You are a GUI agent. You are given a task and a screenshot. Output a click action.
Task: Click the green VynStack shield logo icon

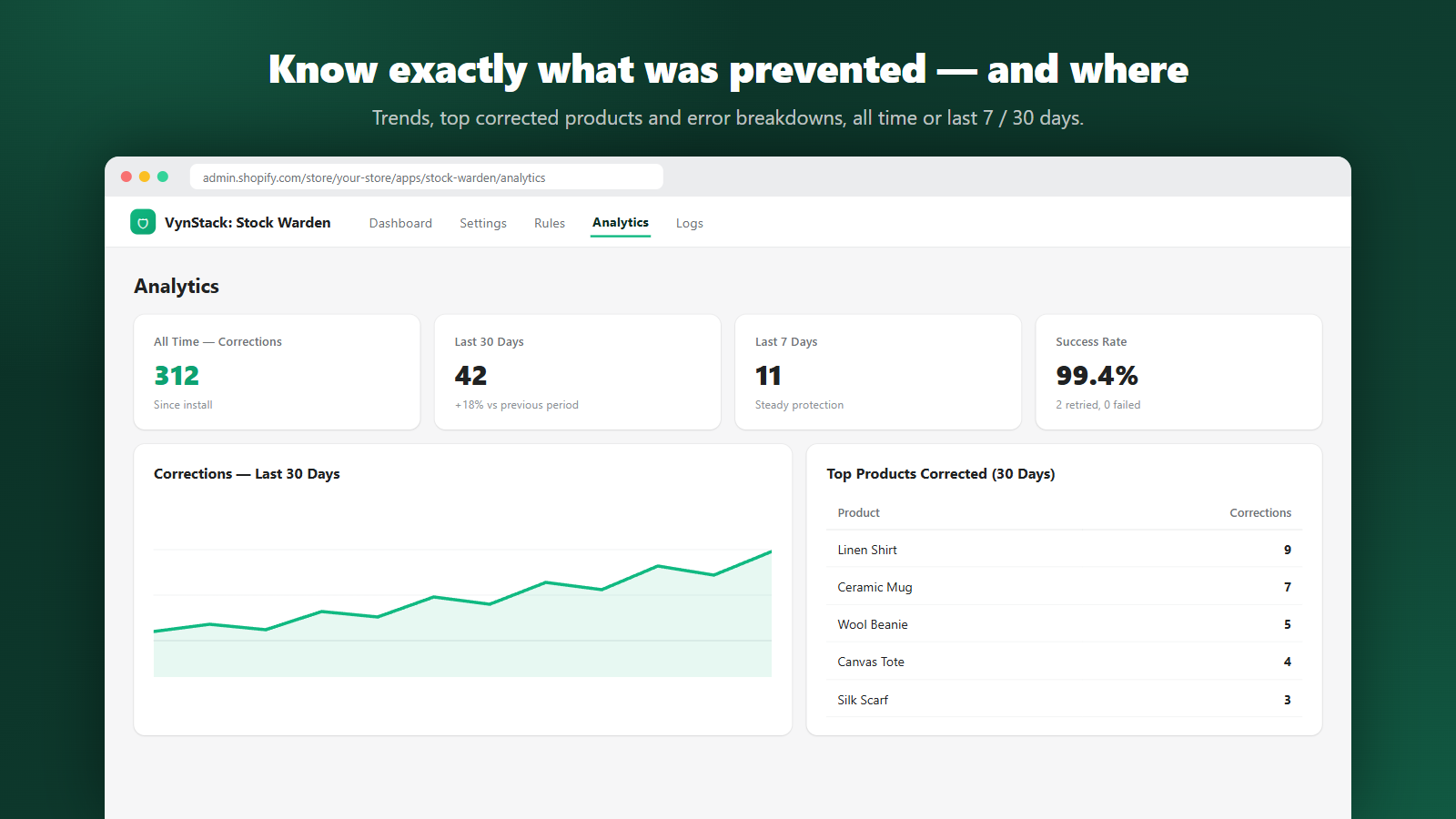143,222
